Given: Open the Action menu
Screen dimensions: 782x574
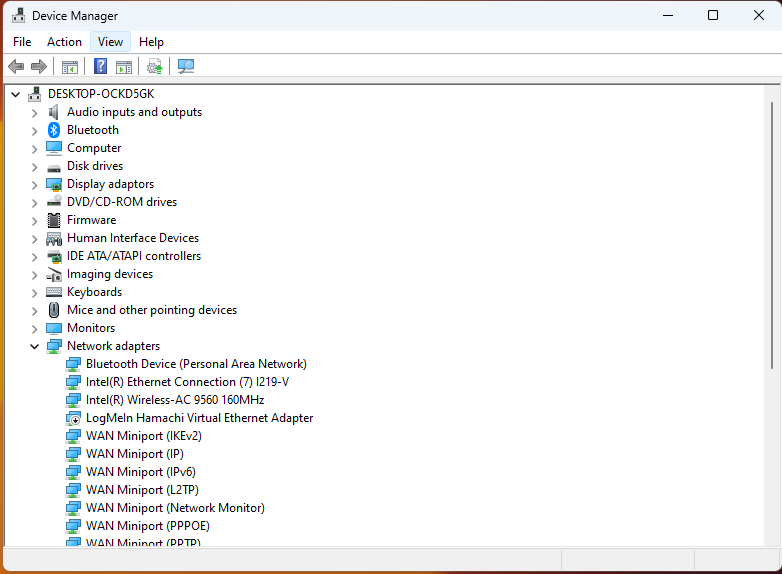Looking at the screenshot, I should coord(64,42).
